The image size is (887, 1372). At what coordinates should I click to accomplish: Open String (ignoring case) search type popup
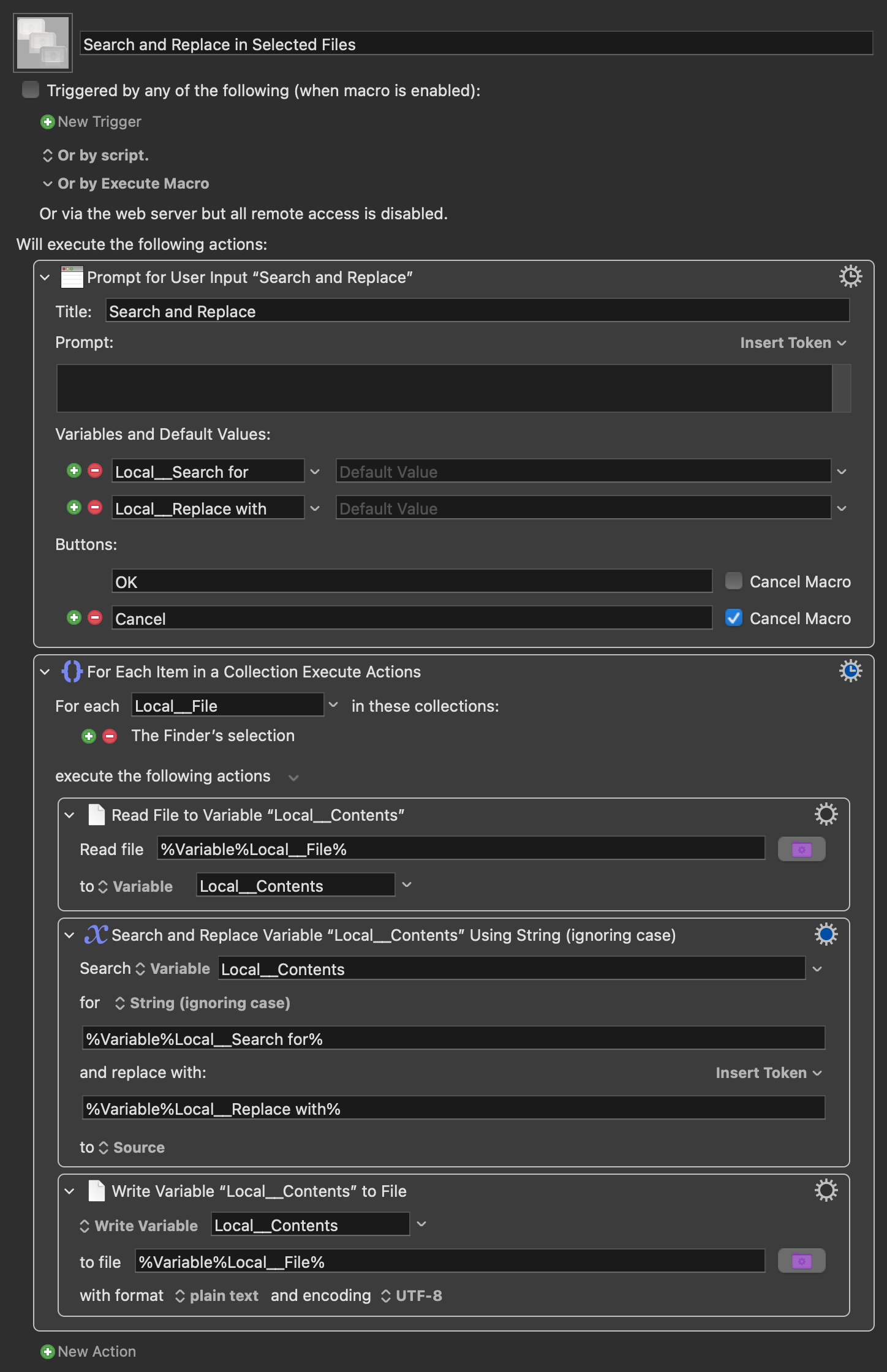point(202,1003)
